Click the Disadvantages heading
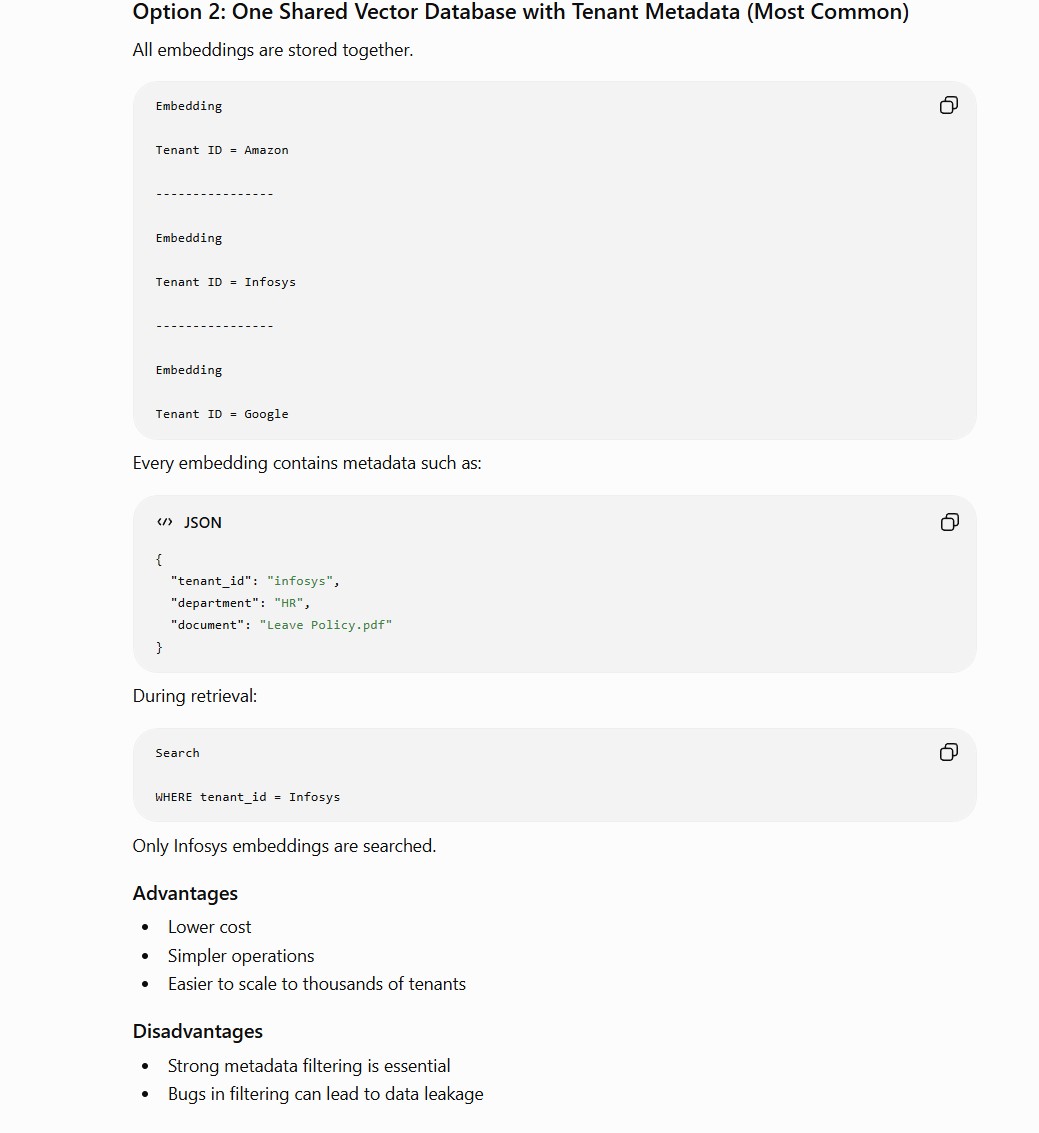This screenshot has width=1039, height=1133. pos(197,1031)
